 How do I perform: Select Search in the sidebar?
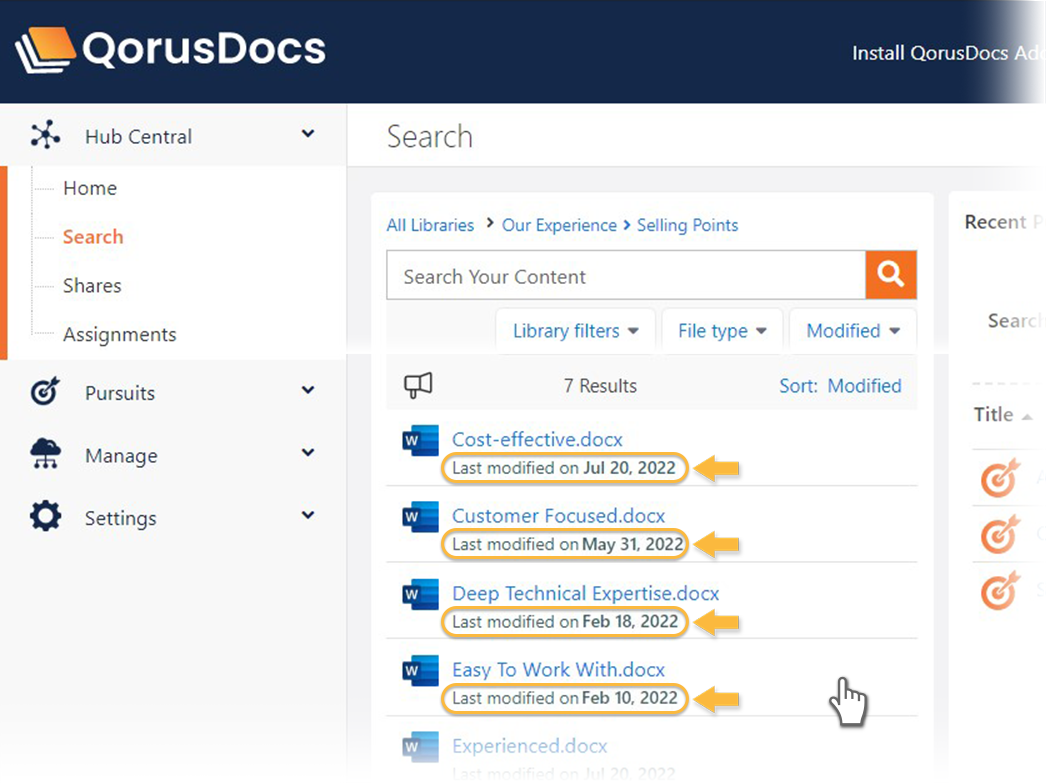click(93, 237)
